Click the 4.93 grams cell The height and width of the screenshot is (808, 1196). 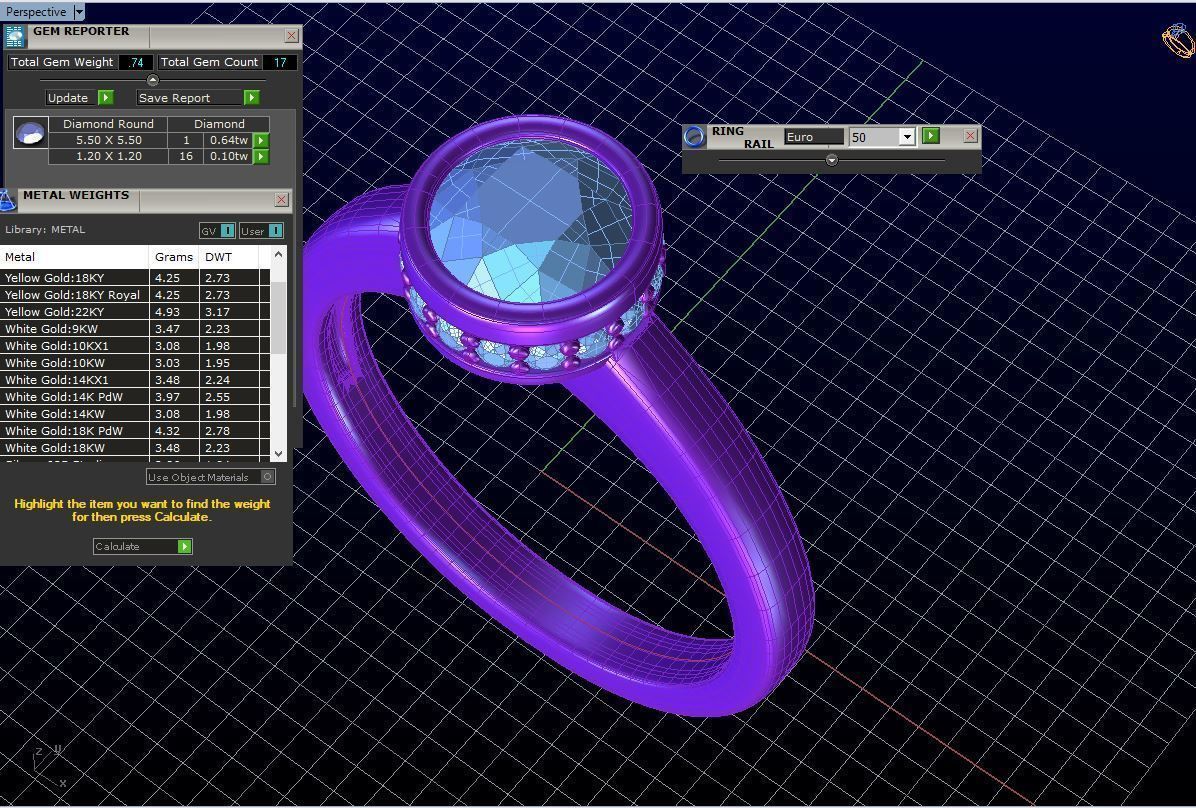[x=174, y=311]
